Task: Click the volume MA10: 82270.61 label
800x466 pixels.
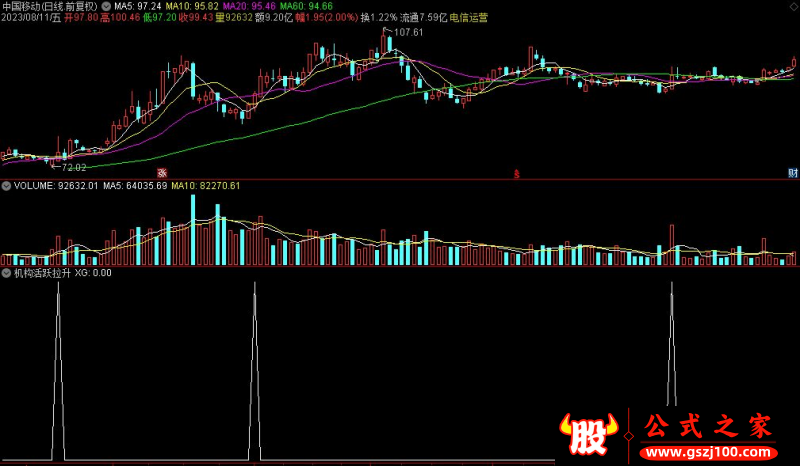Action: [x=206, y=186]
